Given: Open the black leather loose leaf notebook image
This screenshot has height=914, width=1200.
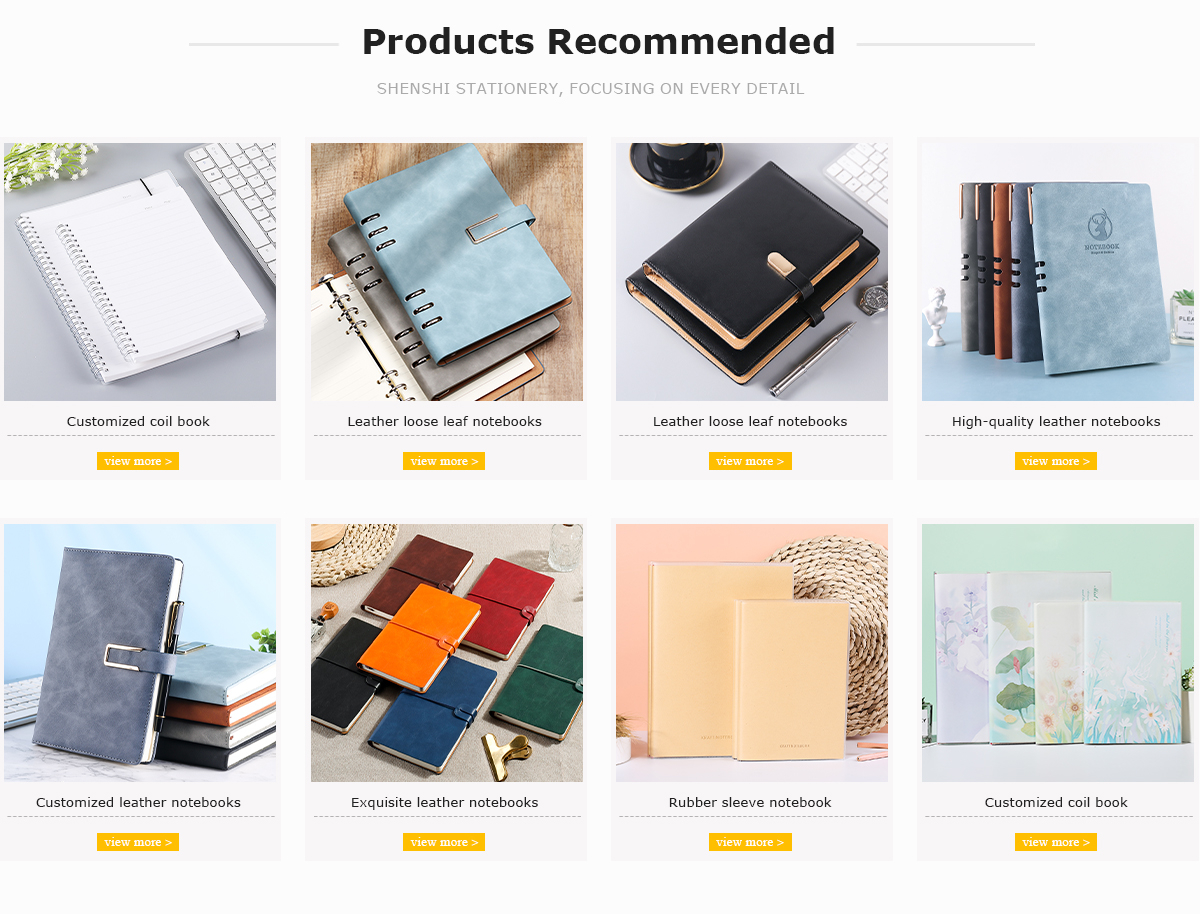Looking at the screenshot, I should (752, 272).
